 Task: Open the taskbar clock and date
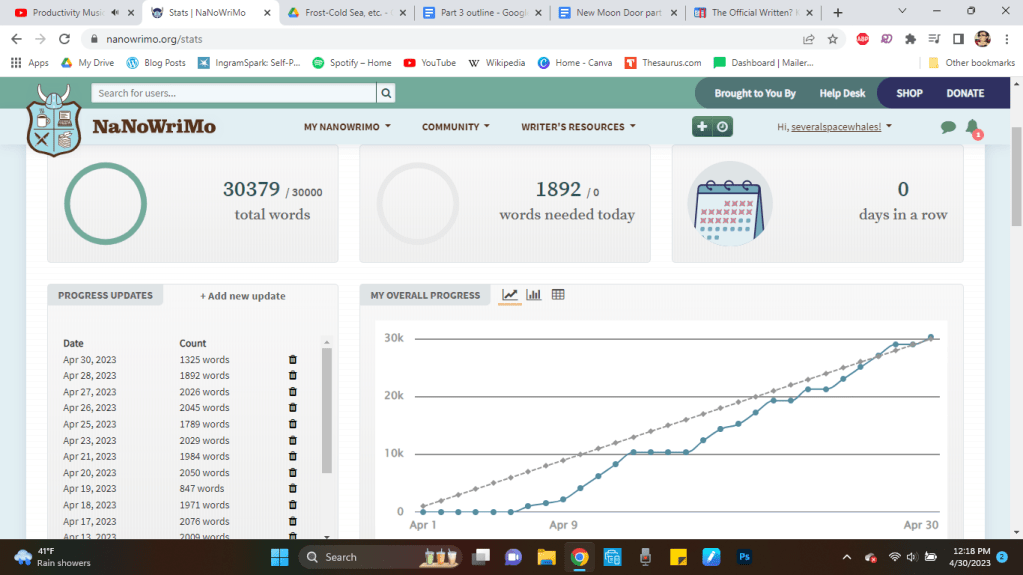[971, 557]
